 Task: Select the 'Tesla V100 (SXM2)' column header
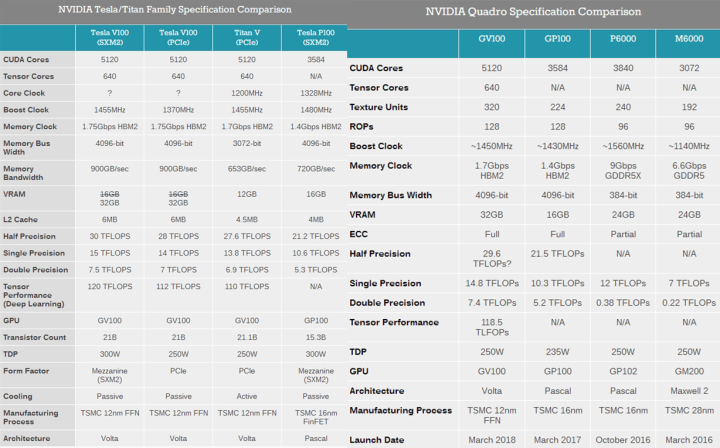[x=110, y=37]
